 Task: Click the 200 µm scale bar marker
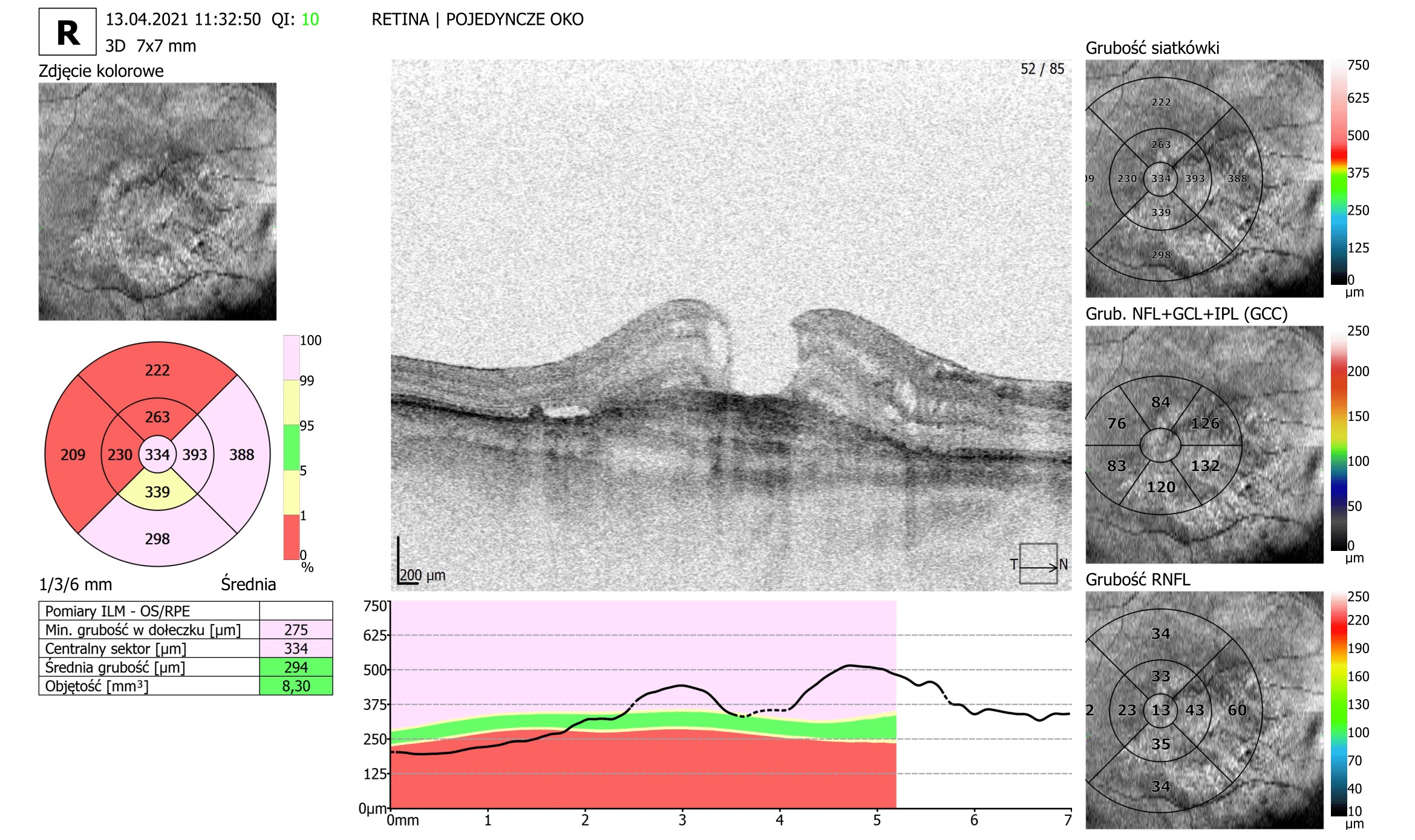click(421, 575)
